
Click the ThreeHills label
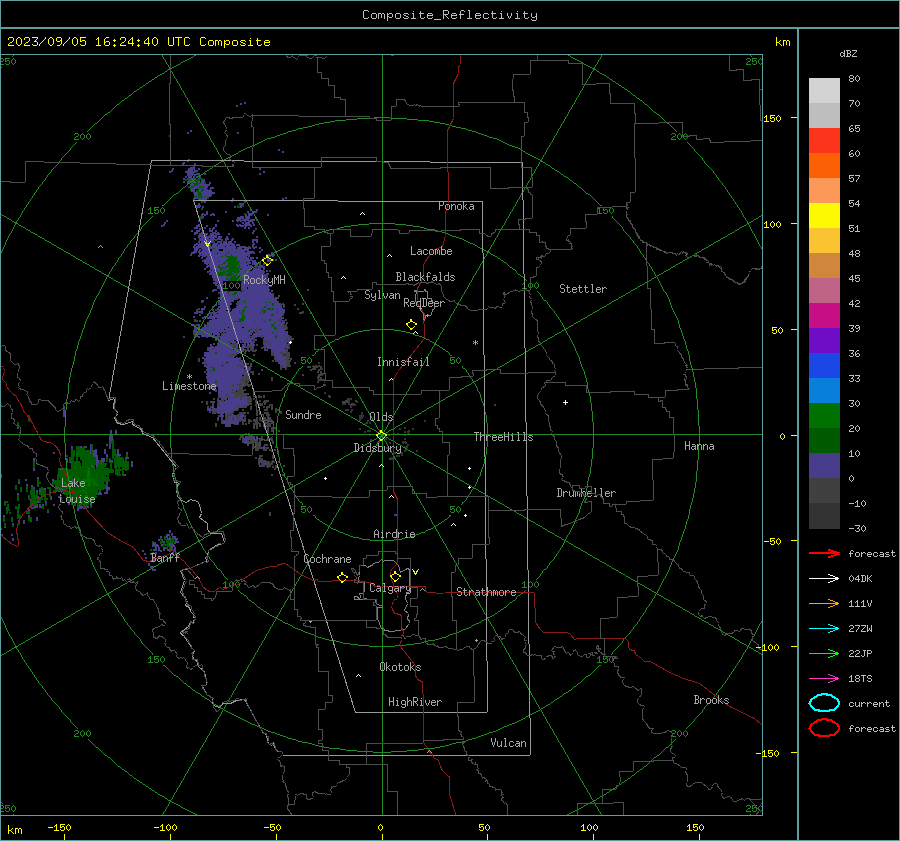tap(503, 437)
